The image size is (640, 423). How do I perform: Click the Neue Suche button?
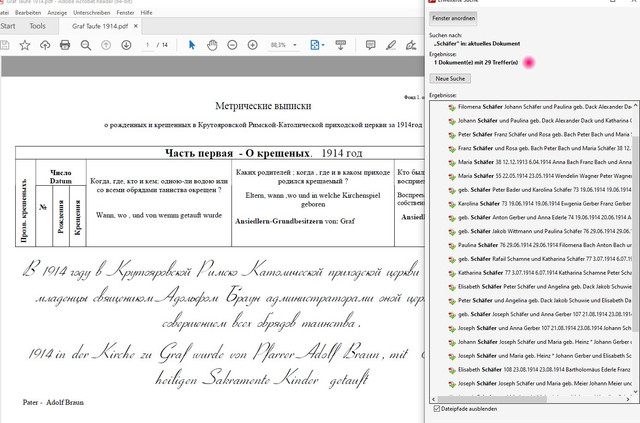[x=450, y=78]
